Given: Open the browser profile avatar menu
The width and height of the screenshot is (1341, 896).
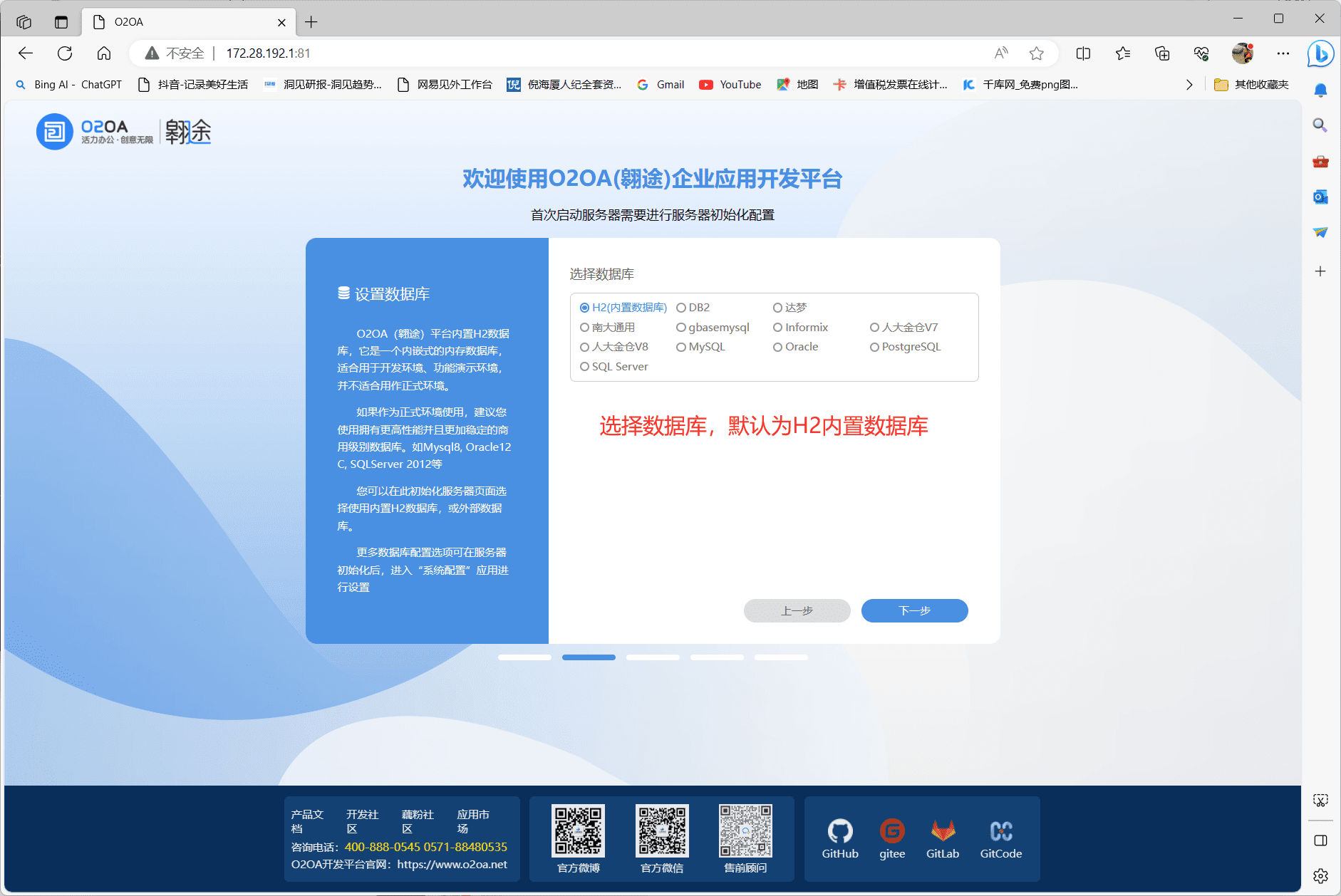Looking at the screenshot, I should [1243, 53].
